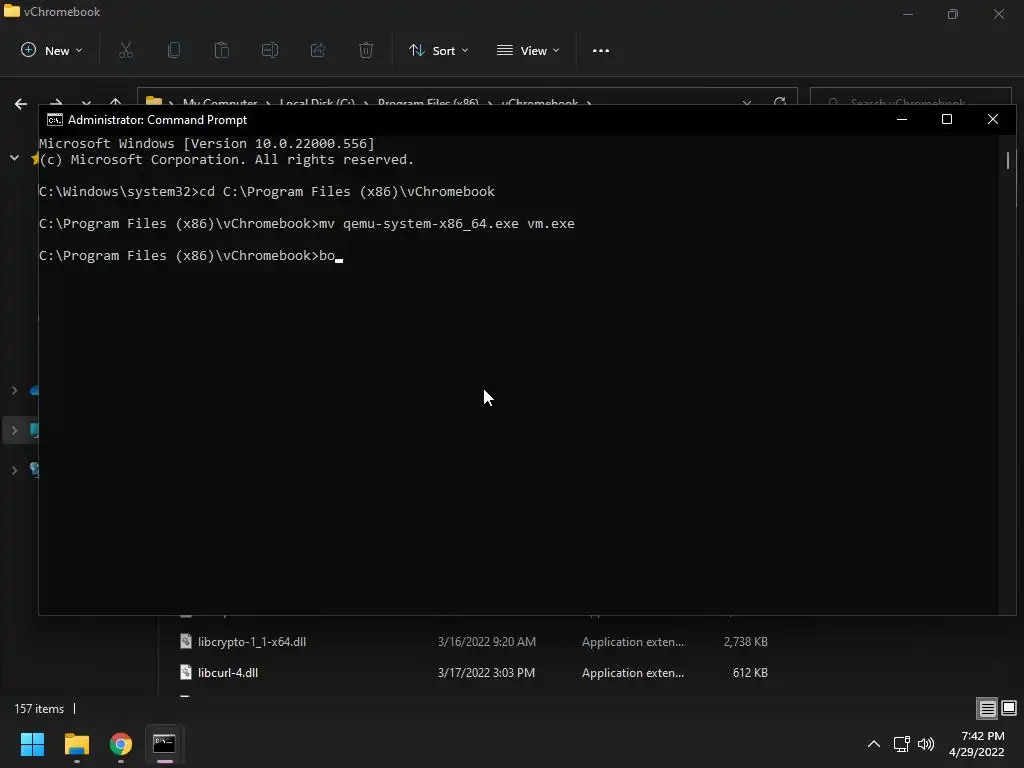The image size is (1024, 768).
Task: Collapse the Quick access tree node
Action: [14, 158]
